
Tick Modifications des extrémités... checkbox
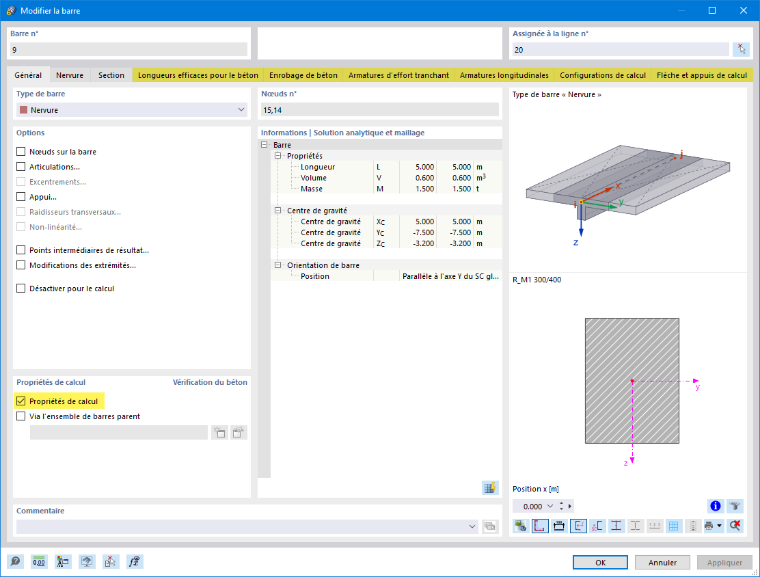point(21,265)
